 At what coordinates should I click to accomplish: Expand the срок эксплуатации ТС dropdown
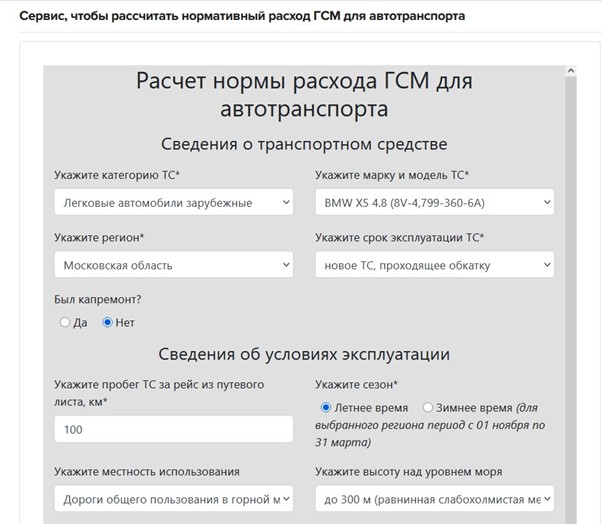(434, 265)
